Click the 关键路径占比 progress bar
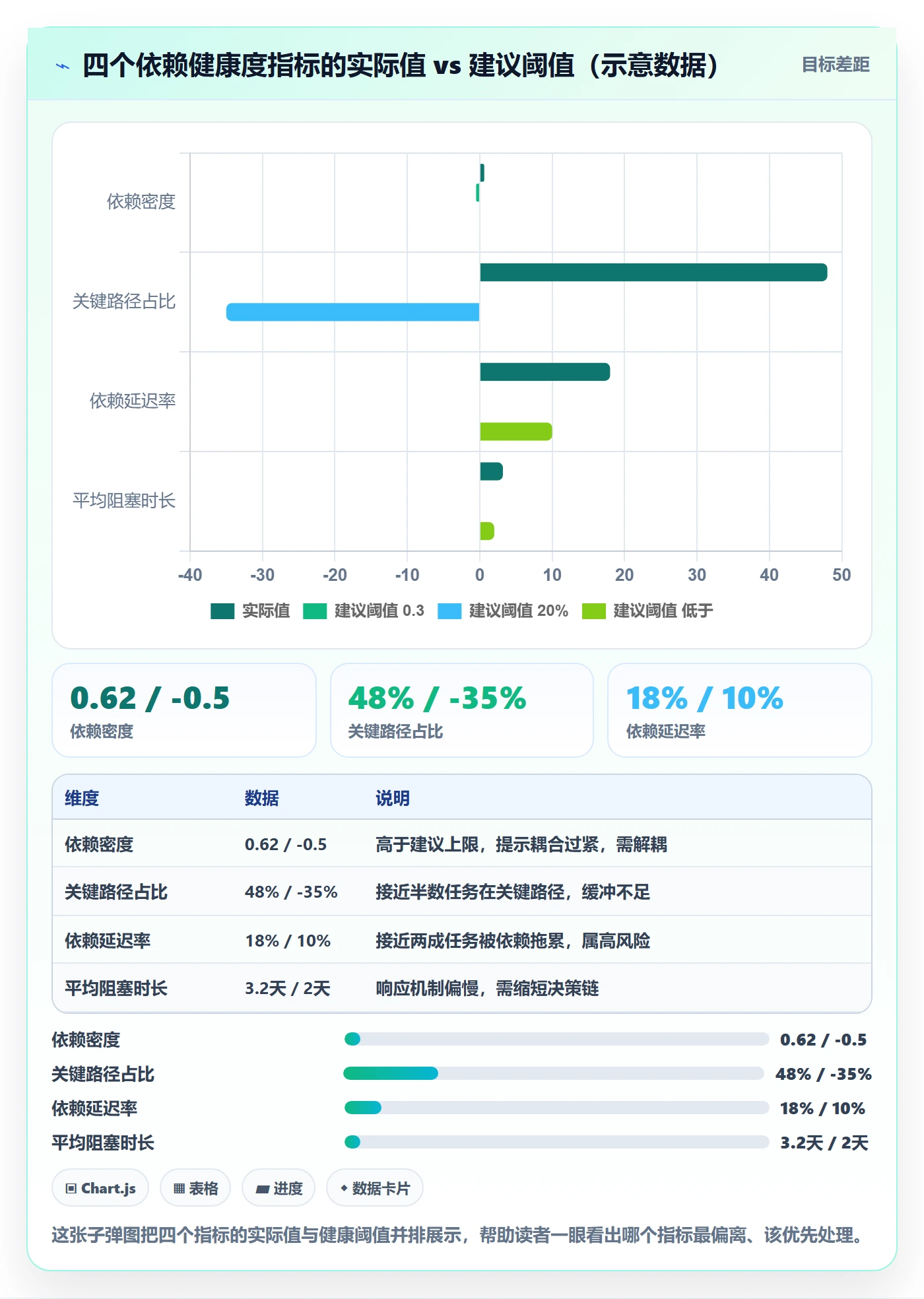Screen dimensions: 924x1299 pos(554,1074)
